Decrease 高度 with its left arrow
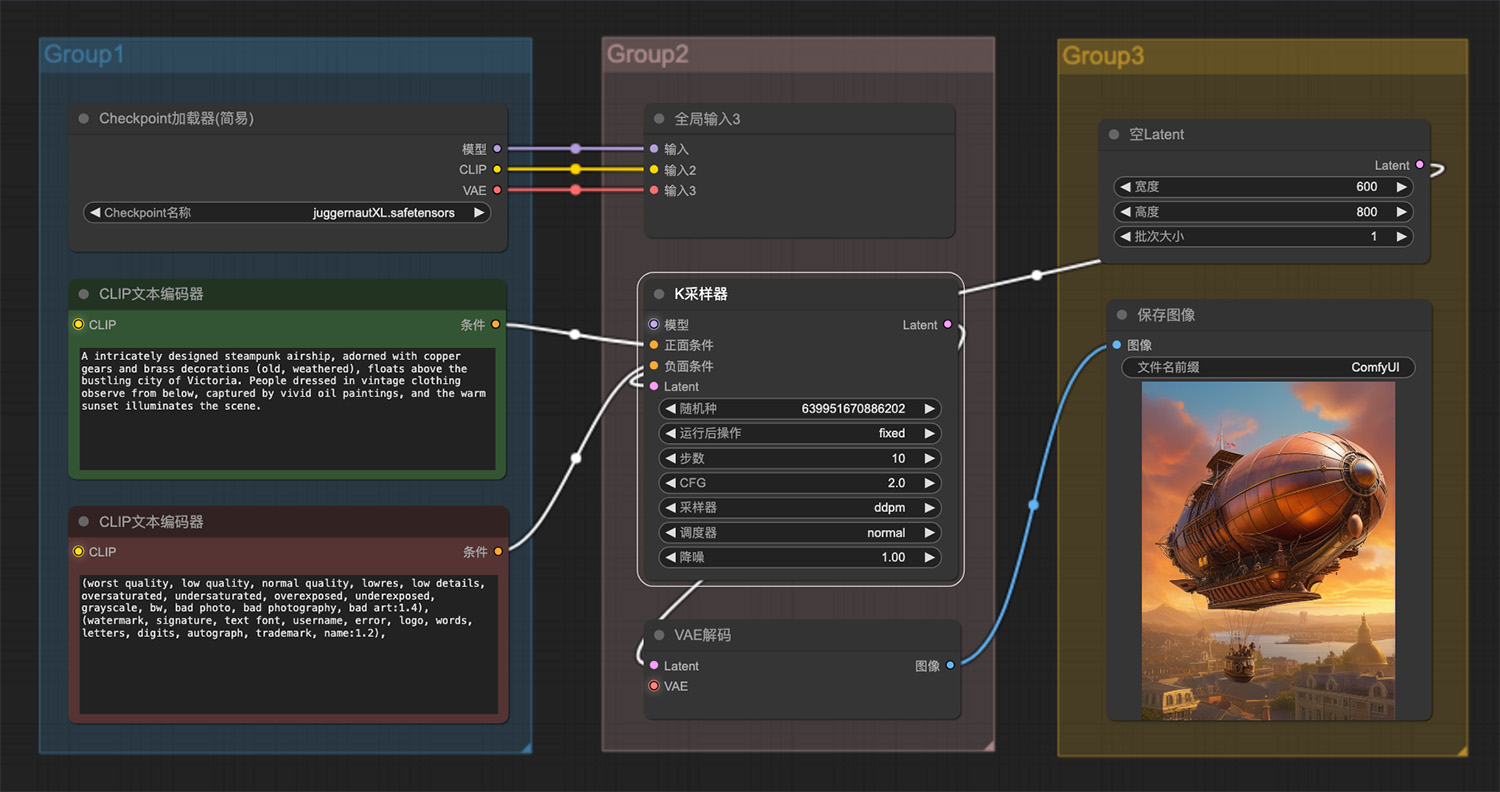 1125,212
